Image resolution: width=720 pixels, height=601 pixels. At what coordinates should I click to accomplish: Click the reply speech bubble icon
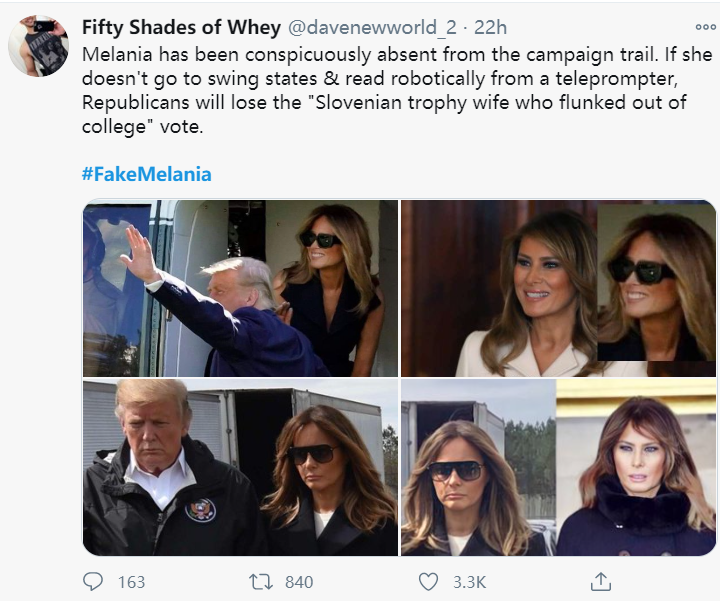[94, 581]
